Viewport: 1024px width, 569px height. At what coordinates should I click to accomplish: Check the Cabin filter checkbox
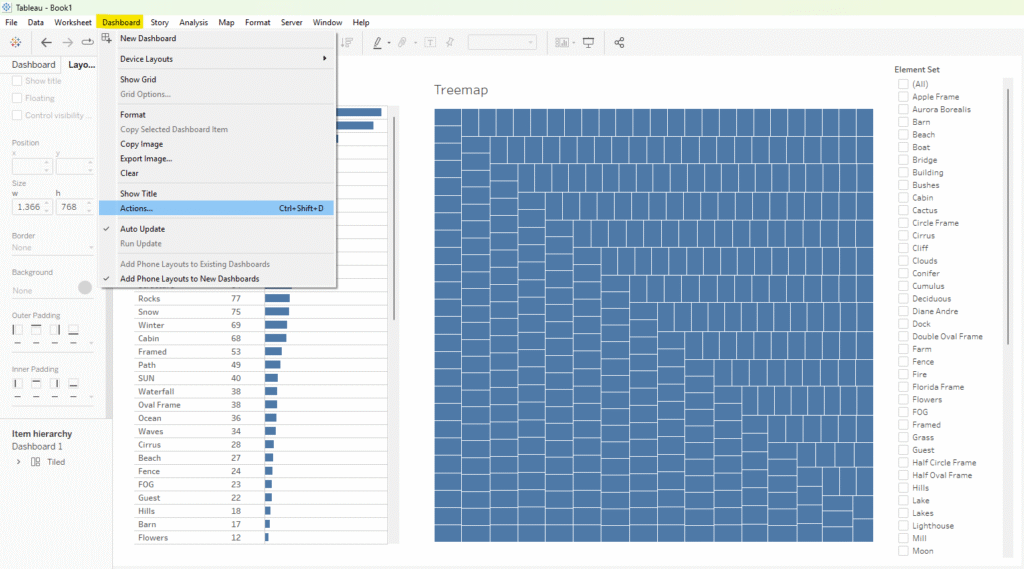click(x=903, y=197)
